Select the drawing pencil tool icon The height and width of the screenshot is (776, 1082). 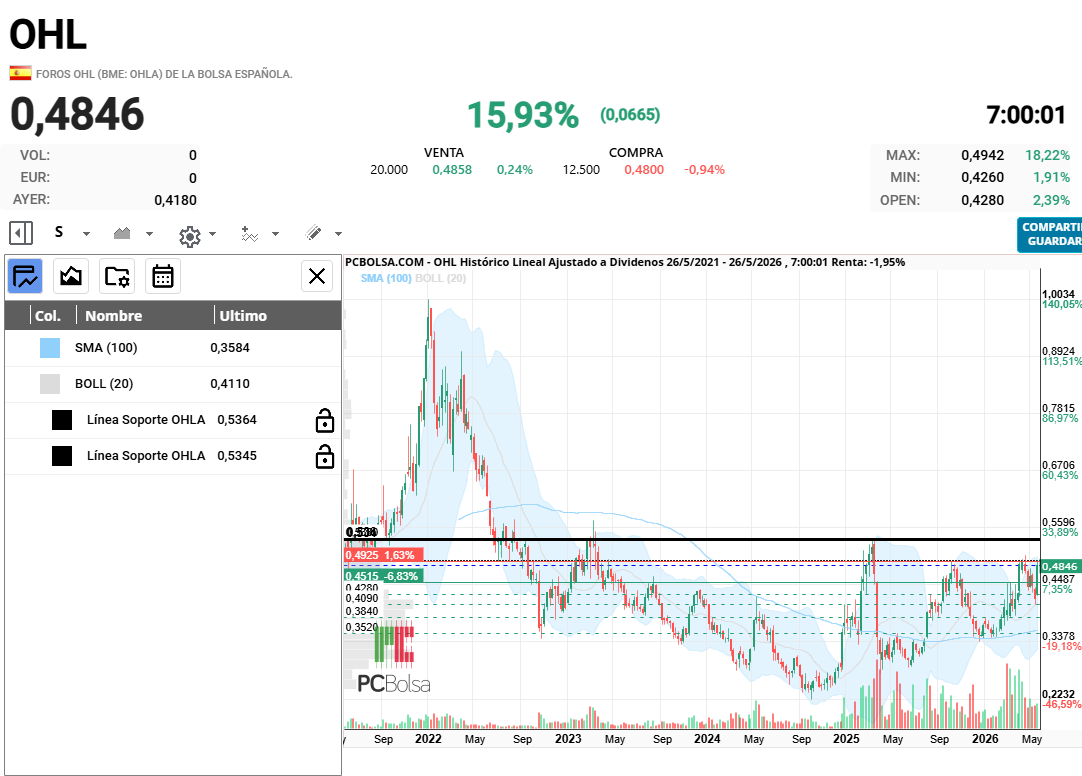tap(313, 233)
